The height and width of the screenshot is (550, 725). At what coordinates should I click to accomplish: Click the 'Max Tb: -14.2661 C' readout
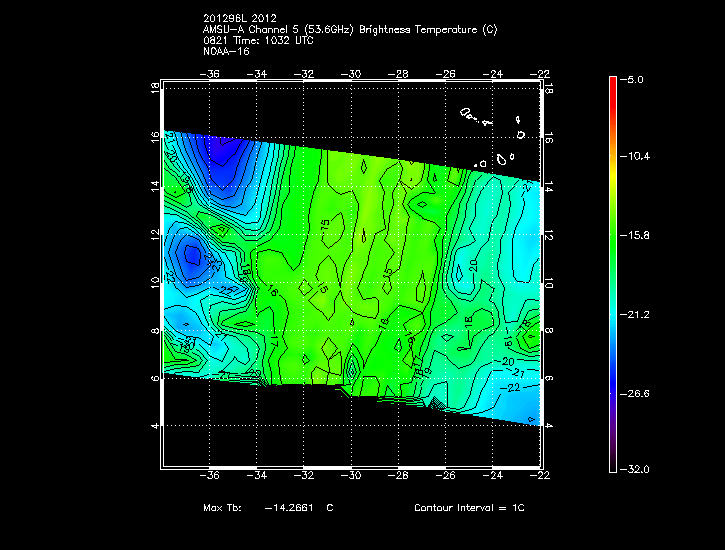pyautogui.click(x=268, y=508)
